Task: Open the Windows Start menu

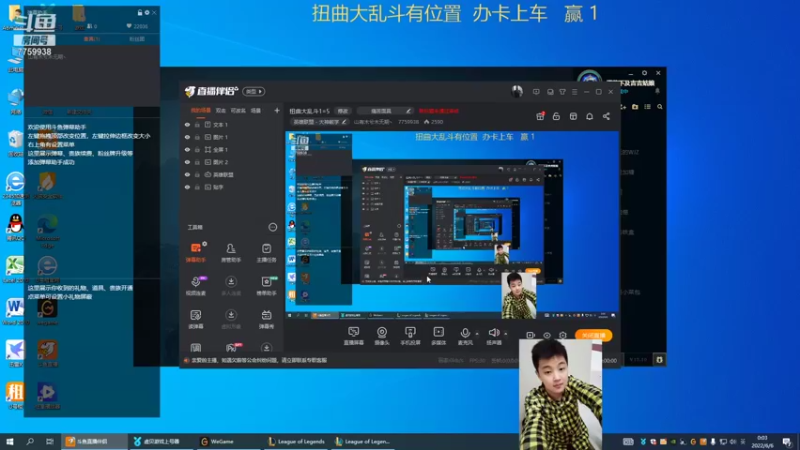Action: tap(10, 441)
